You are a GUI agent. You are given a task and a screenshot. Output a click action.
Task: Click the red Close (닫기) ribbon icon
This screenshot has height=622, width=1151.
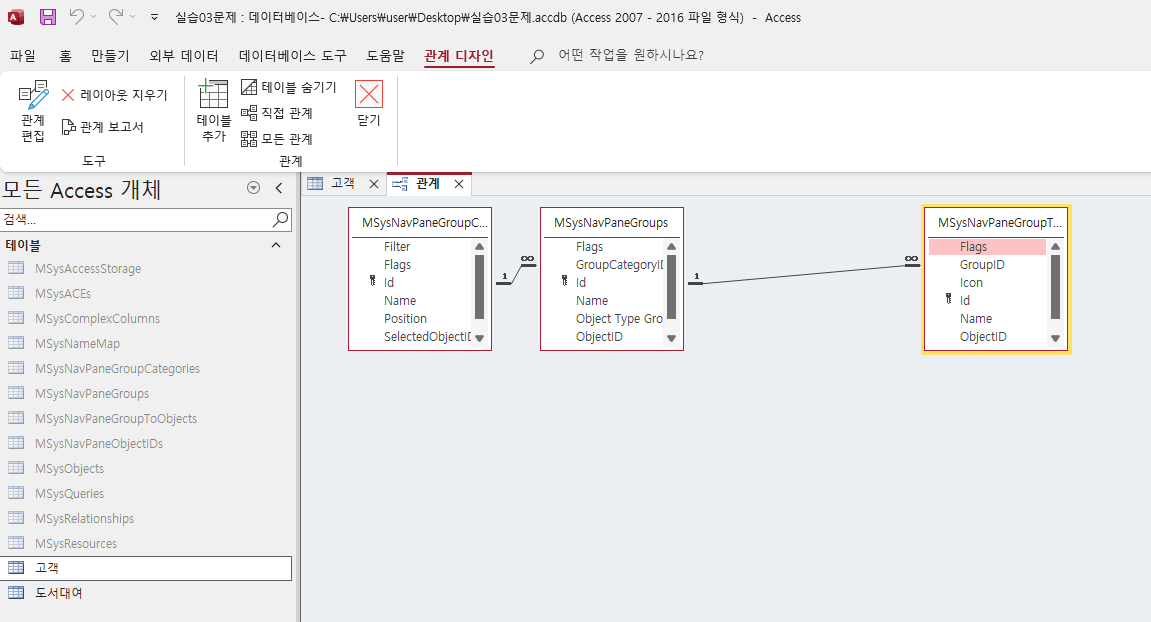tap(369, 95)
